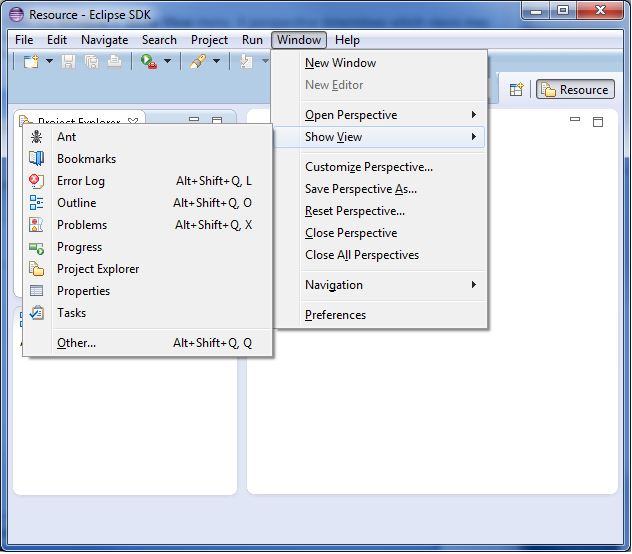Expand the Show View submenu
Screen dimensions: 632x554
(379, 137)
